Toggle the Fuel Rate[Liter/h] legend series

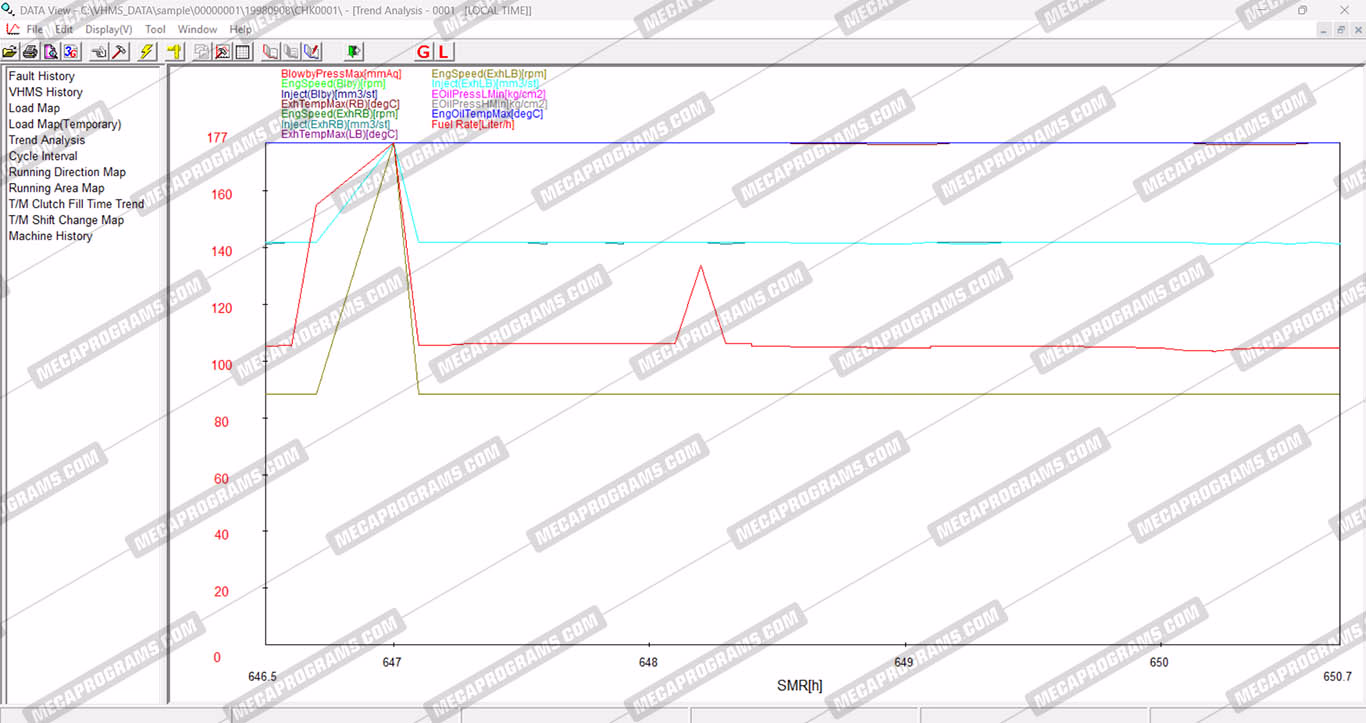[472, 124]
